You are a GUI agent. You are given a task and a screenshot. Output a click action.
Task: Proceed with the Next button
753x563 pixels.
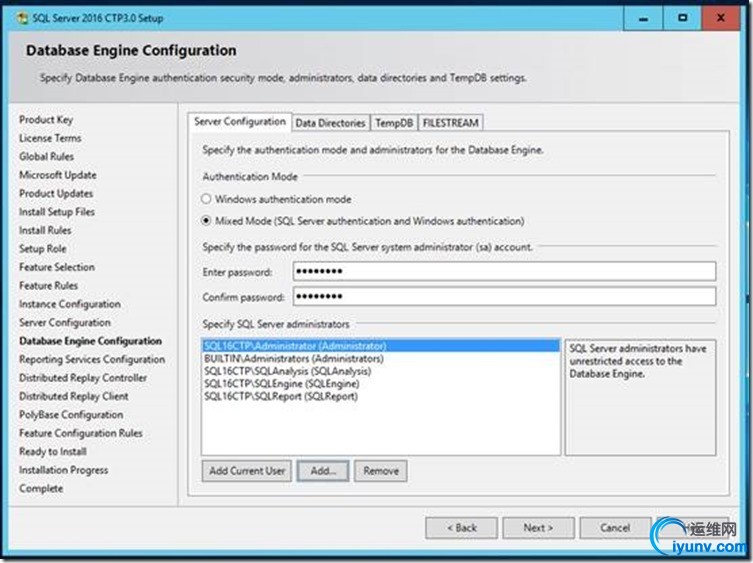point(538,528)
